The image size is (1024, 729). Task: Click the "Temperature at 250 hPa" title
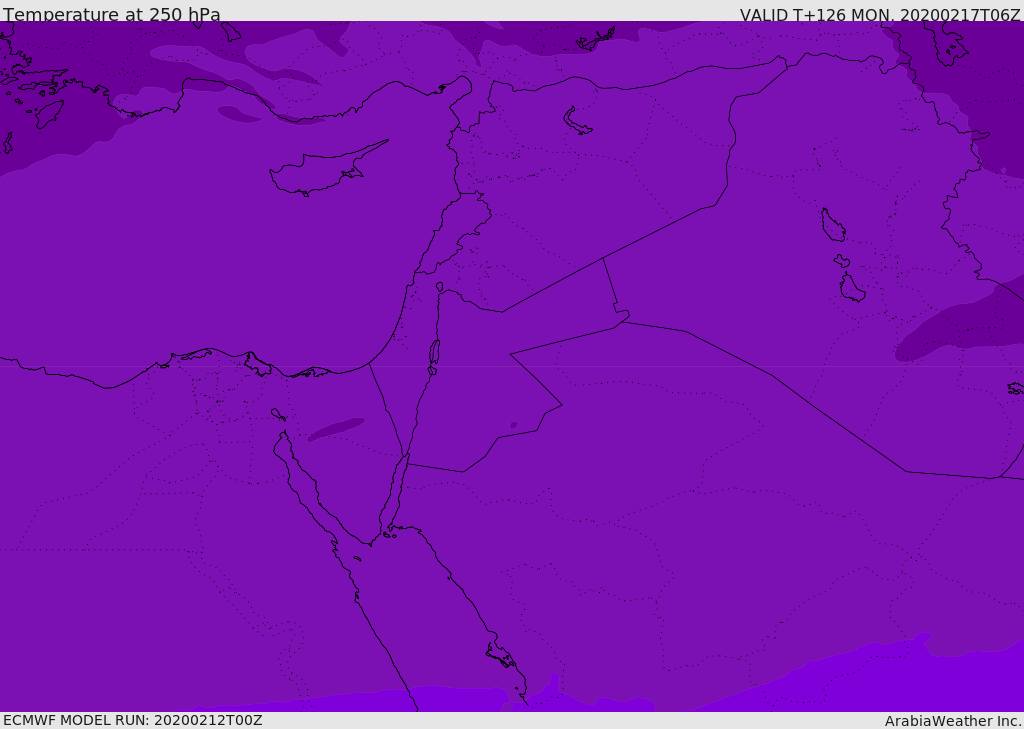(112, 15)
